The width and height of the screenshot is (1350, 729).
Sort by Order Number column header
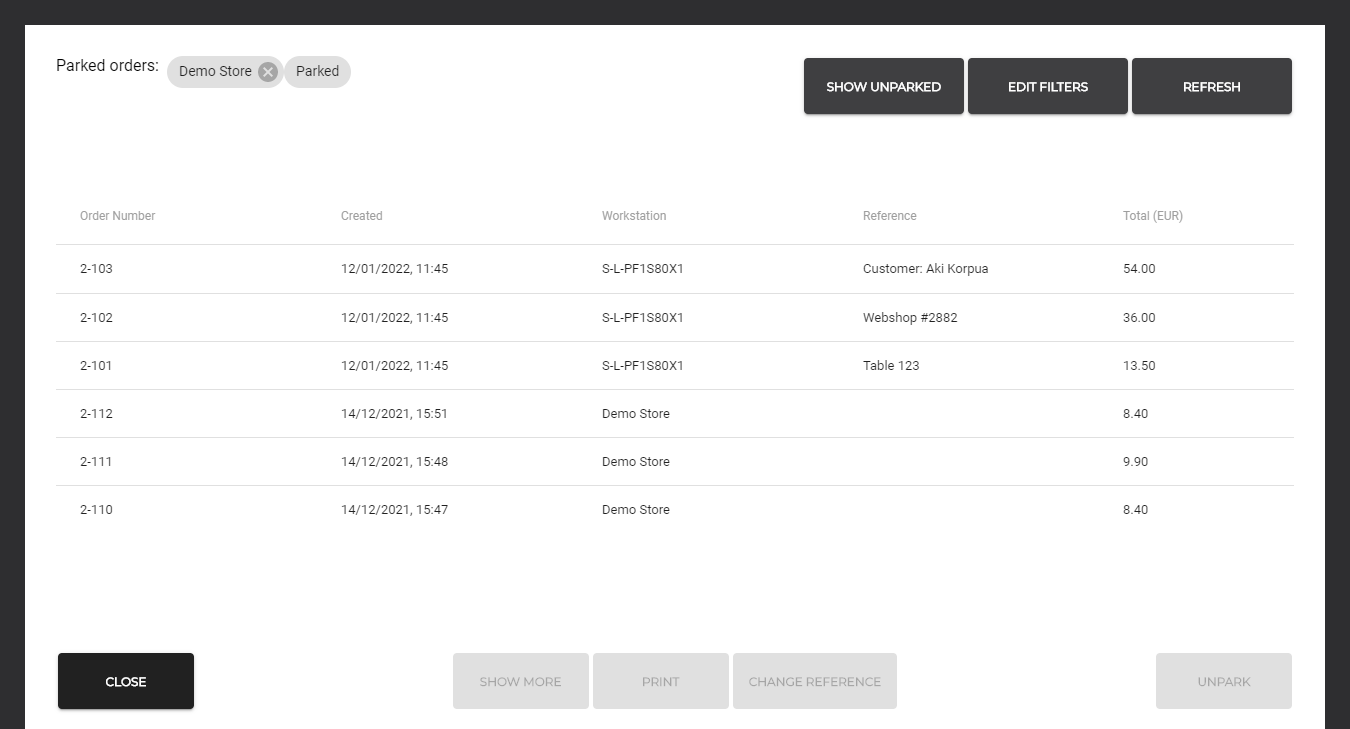[117, 216]
